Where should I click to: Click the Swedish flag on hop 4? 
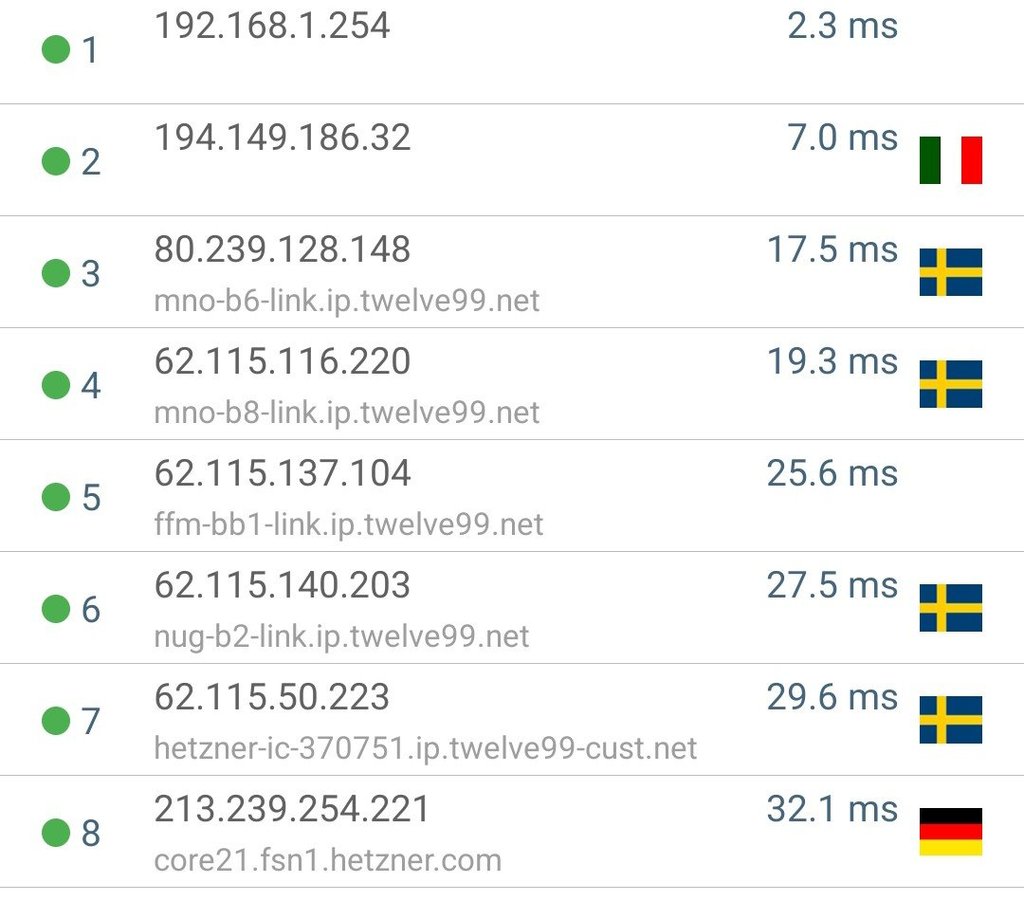coord(950,384)
